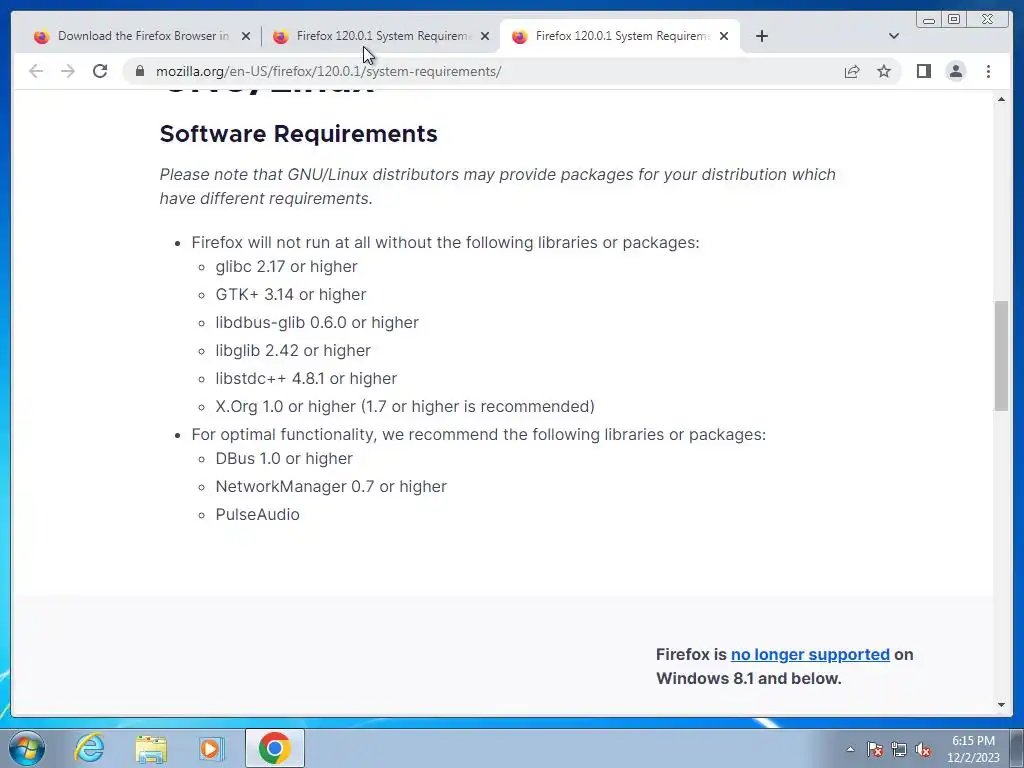1024x768 pixels.
Task: Open the Chrome profile menu
Action: click(955, 71)
